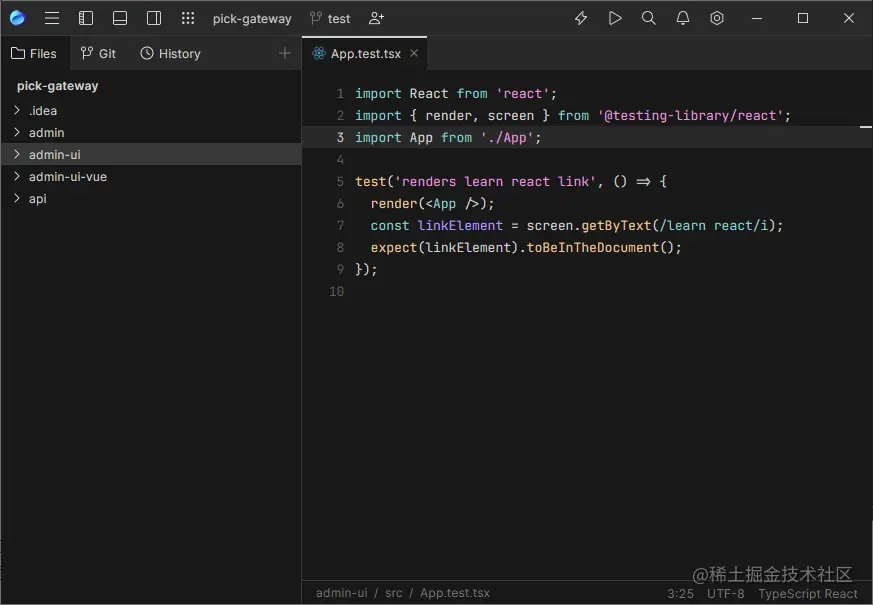873x605 pixels.
Task: Select the App.test.tsx editor tab
Action: pyautogui.click(x=364, y=53)
